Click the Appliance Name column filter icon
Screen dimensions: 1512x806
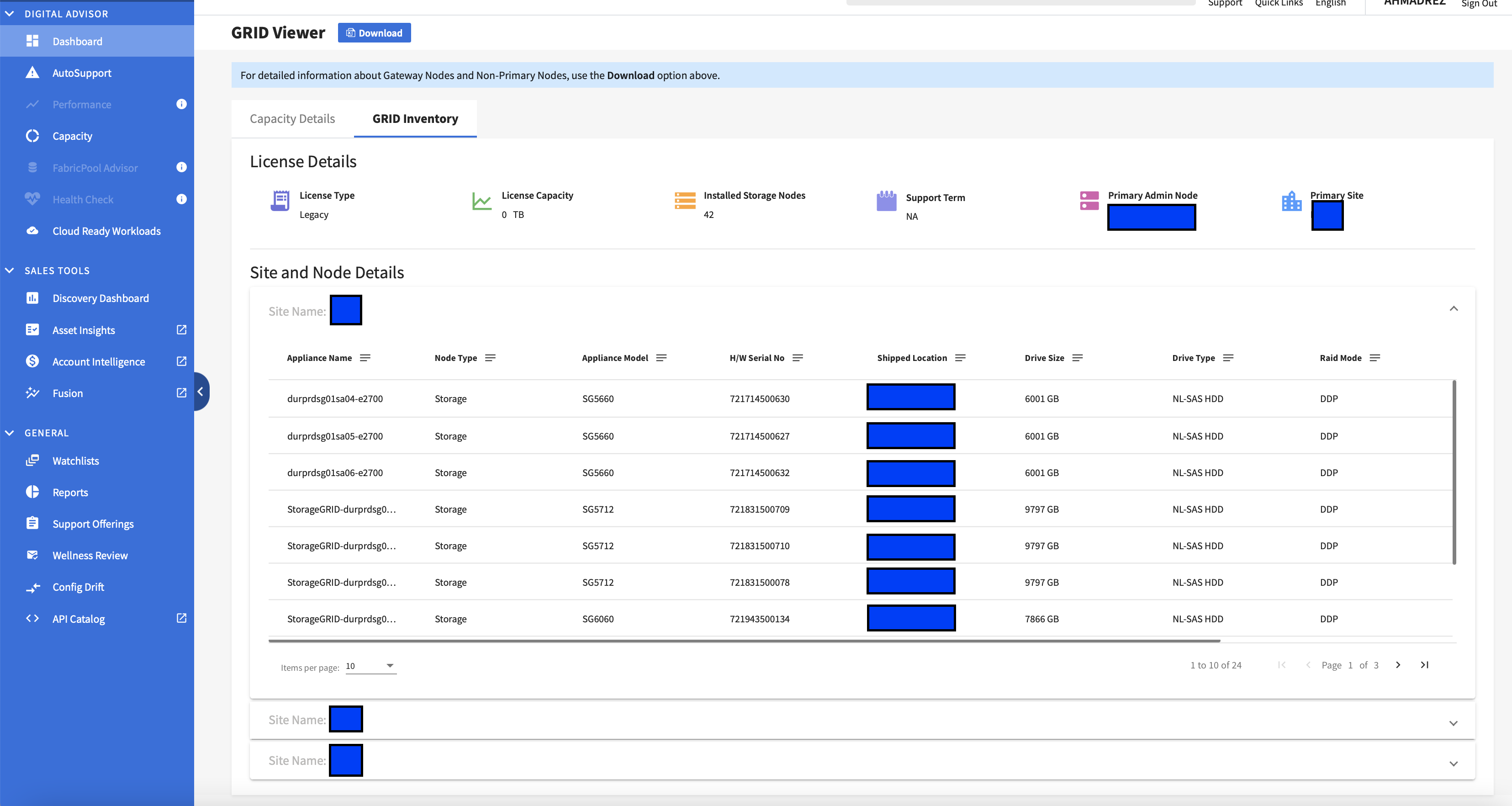coord(365,357)
